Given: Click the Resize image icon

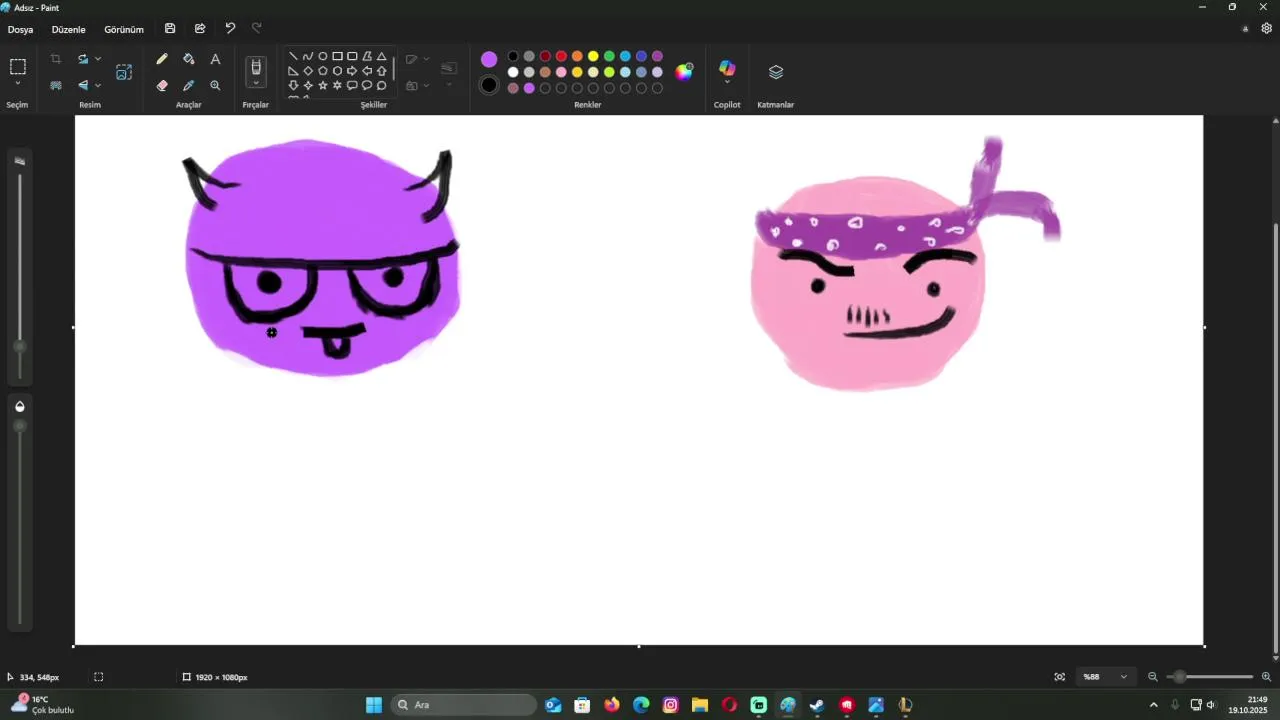Looking at the screenshot, I should [x=124, y=72].
